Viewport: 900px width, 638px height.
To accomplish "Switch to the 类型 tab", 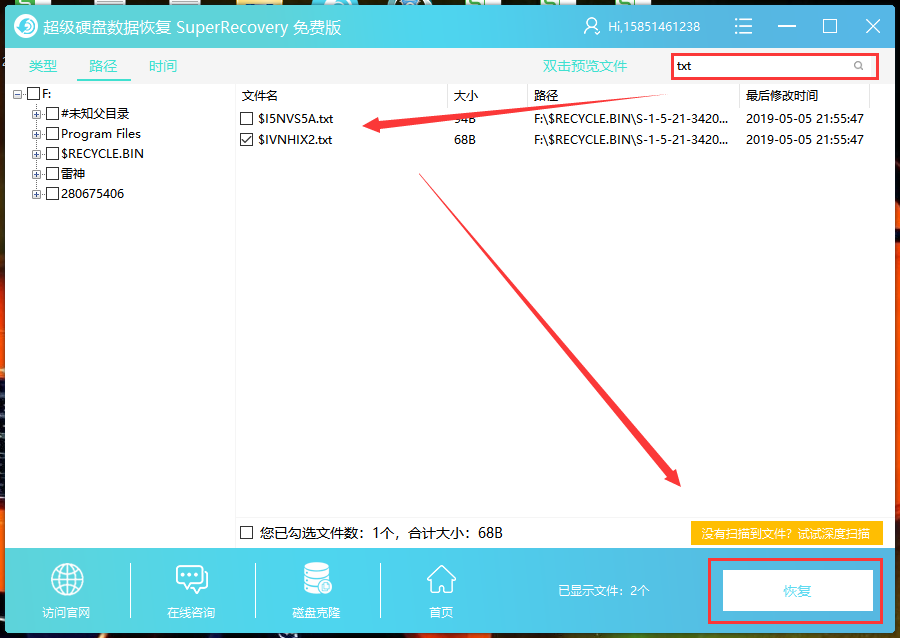I will point(43,66).
